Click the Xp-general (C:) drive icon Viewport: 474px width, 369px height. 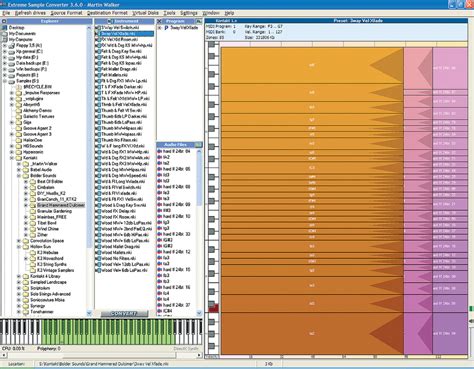[x=12, y=52]
